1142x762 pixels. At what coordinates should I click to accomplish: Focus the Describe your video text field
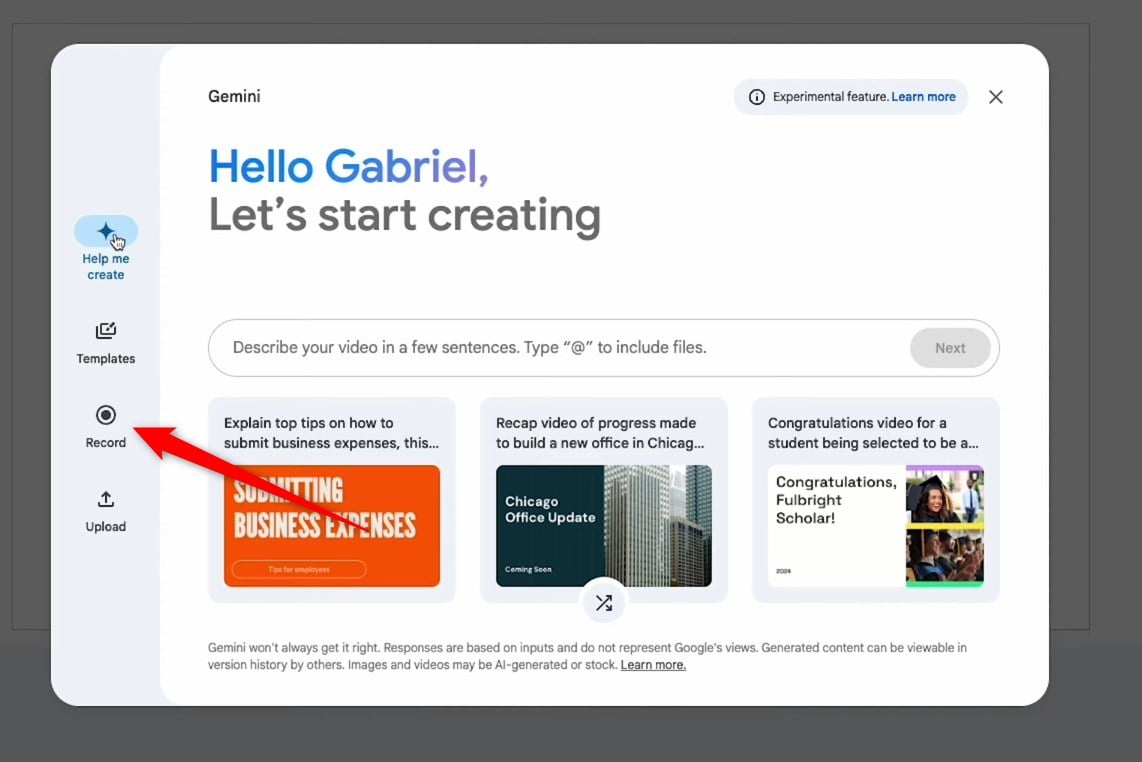click(558, 347)
